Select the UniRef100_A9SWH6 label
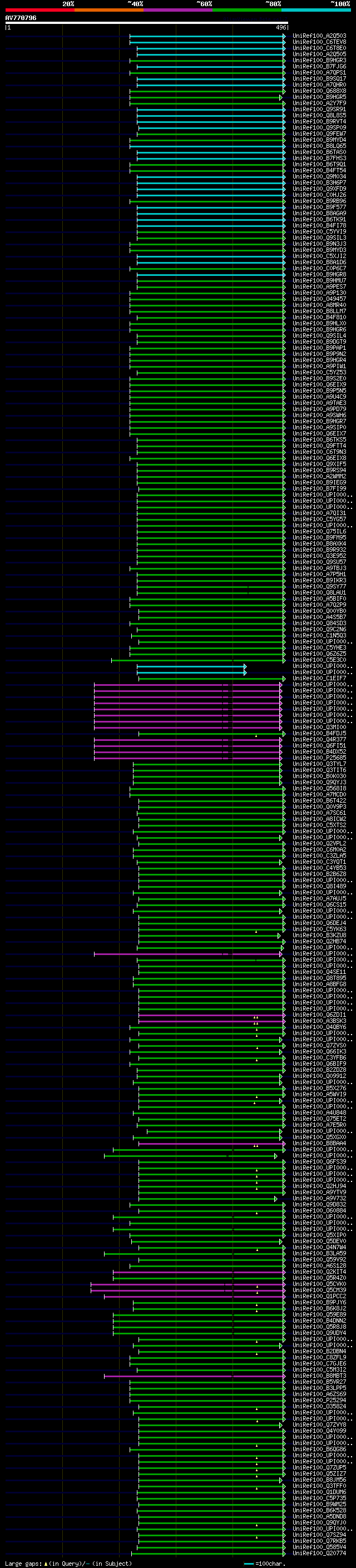Image resolution: width=356 pixels, height=1568 pixels. [319, 415]
